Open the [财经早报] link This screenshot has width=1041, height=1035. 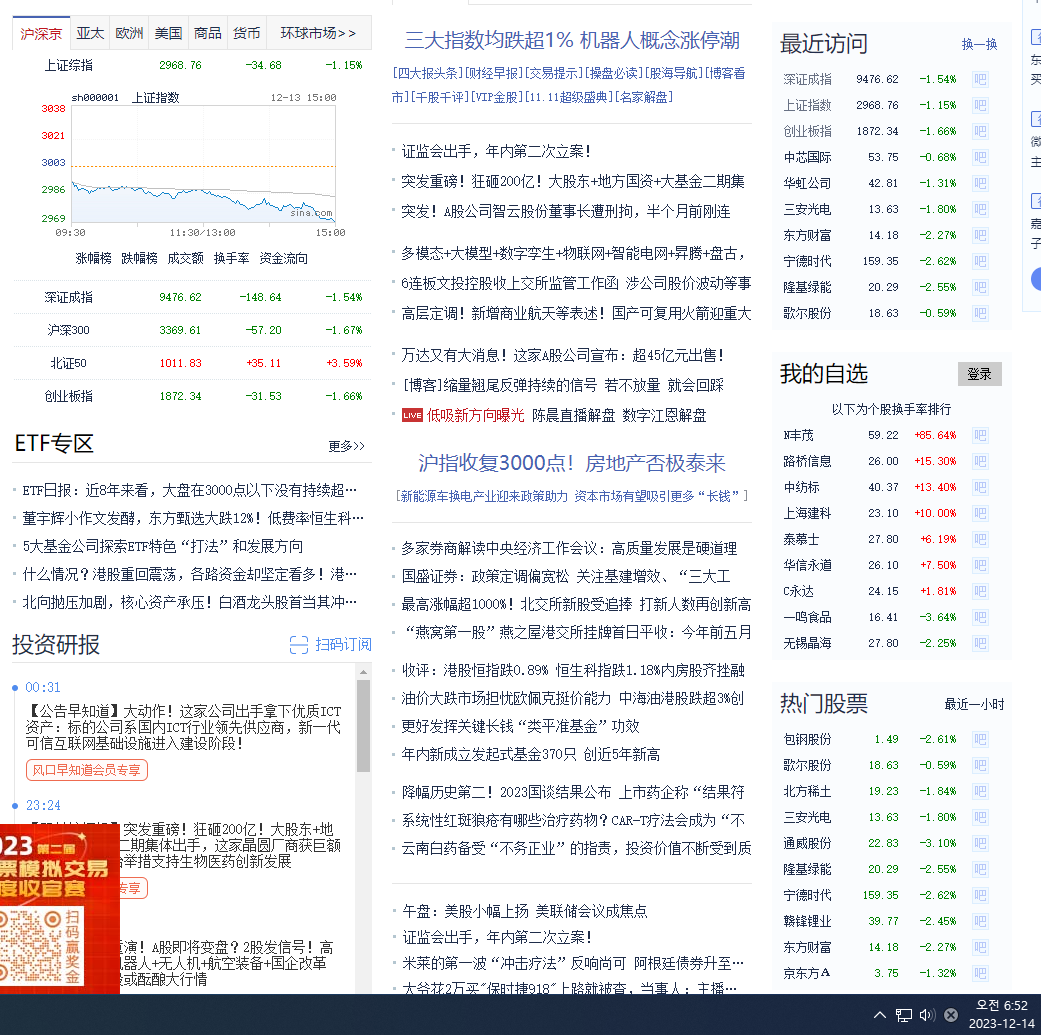[x=494, y=73]
